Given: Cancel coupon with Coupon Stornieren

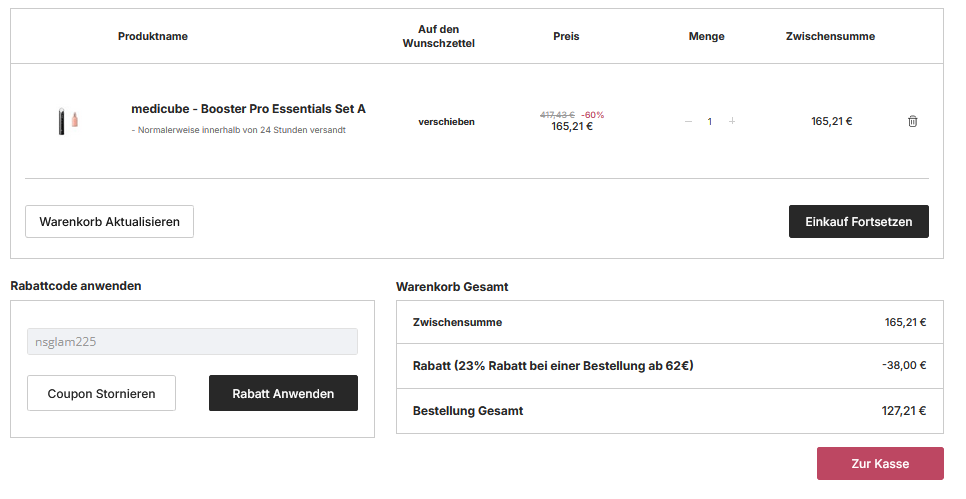Looking at the screenshot, I should click(101, 393).
